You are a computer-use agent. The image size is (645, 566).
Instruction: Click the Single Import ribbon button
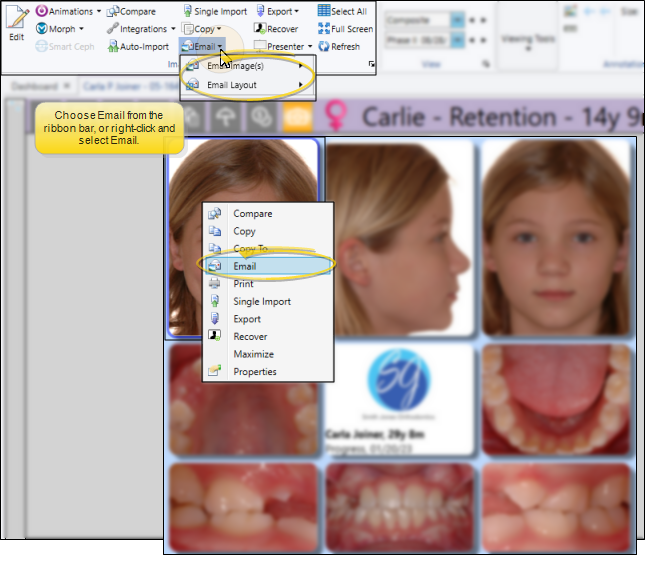pyautogui.click(x=213, y=12)
